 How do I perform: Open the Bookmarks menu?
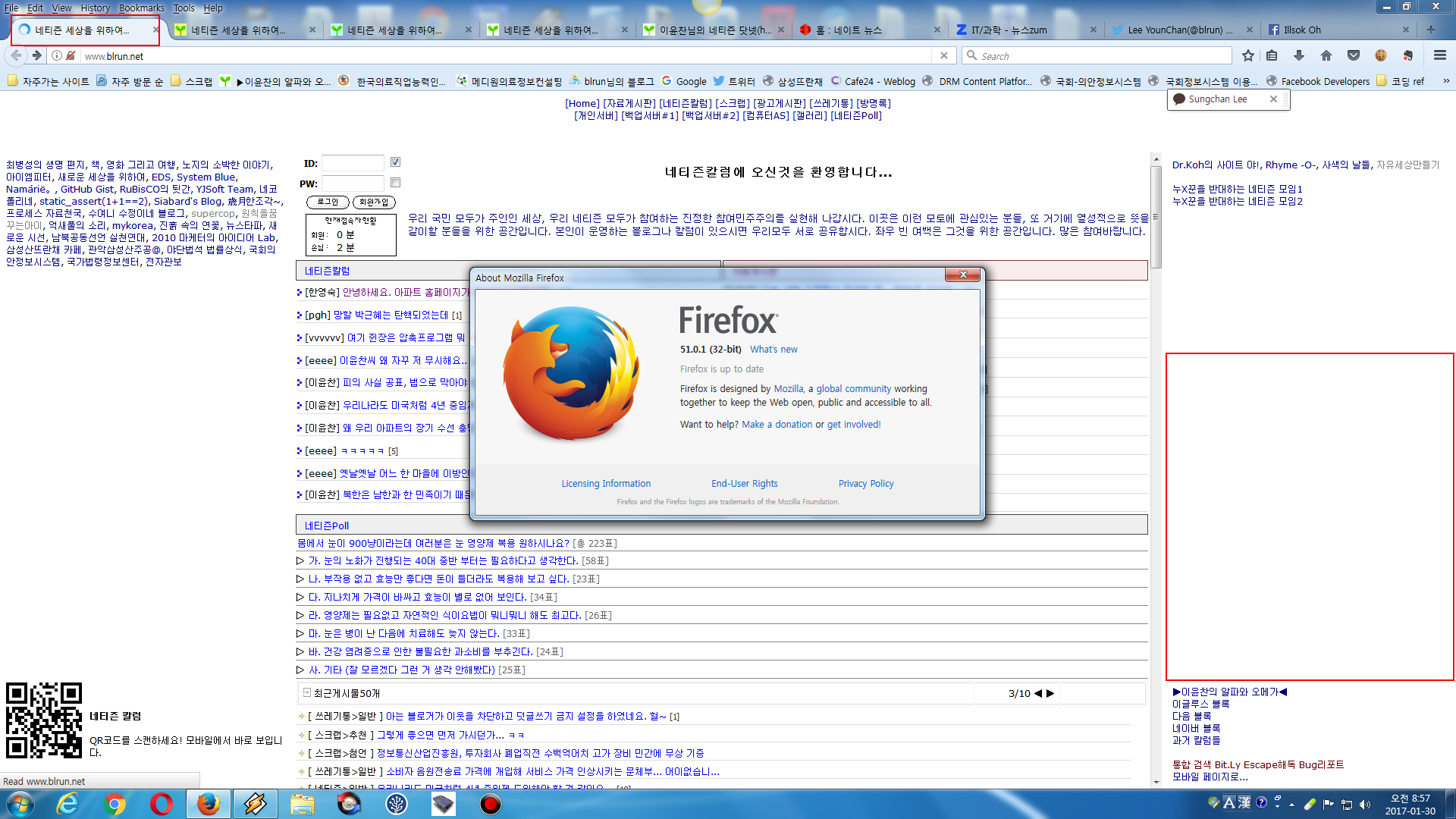(x=141, y=8)
